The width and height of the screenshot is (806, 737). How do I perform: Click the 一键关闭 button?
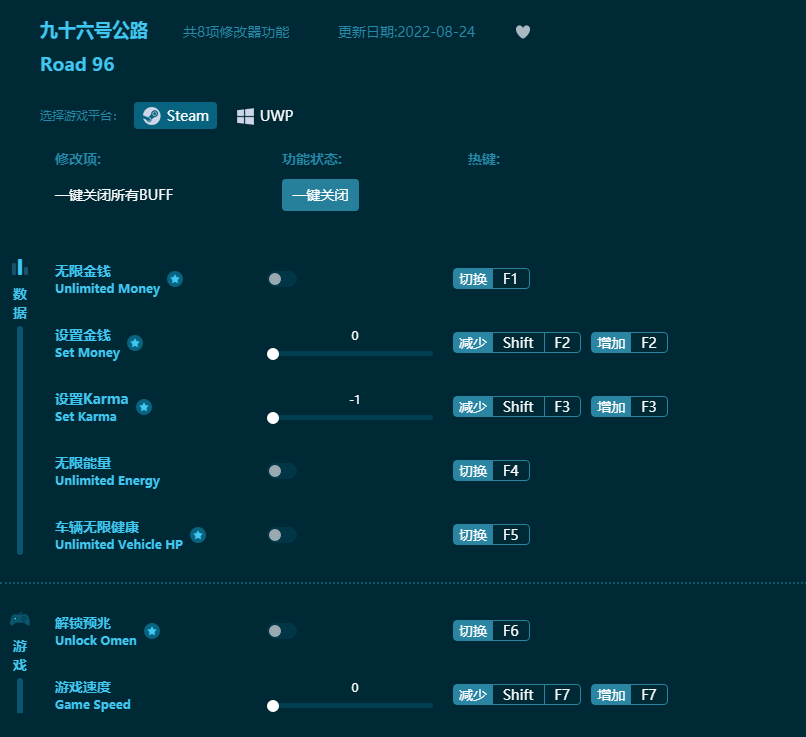(x=320, y=195)
